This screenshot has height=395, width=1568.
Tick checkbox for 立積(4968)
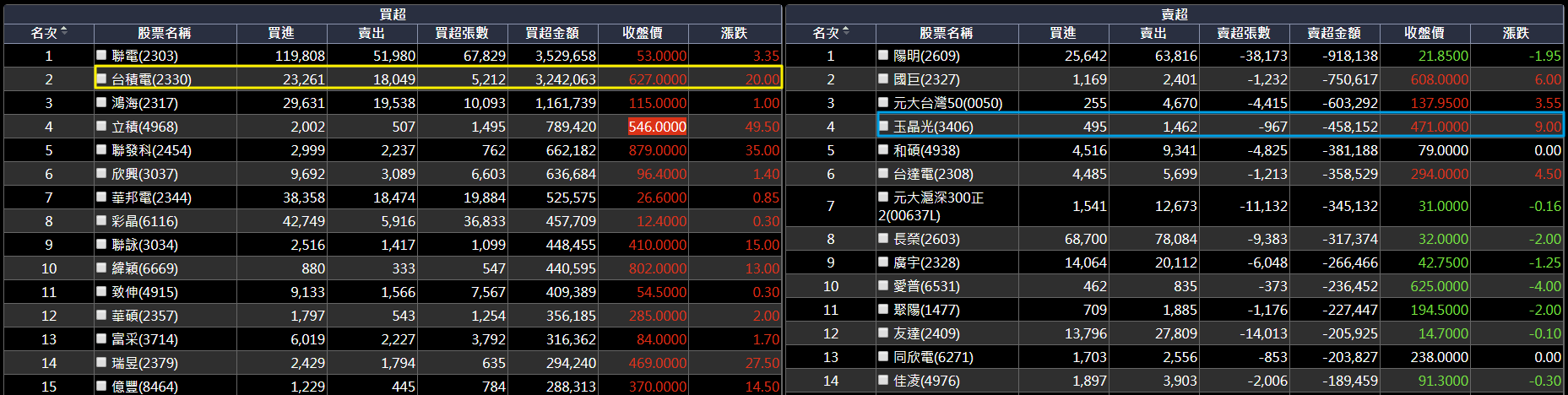[101, 127]
